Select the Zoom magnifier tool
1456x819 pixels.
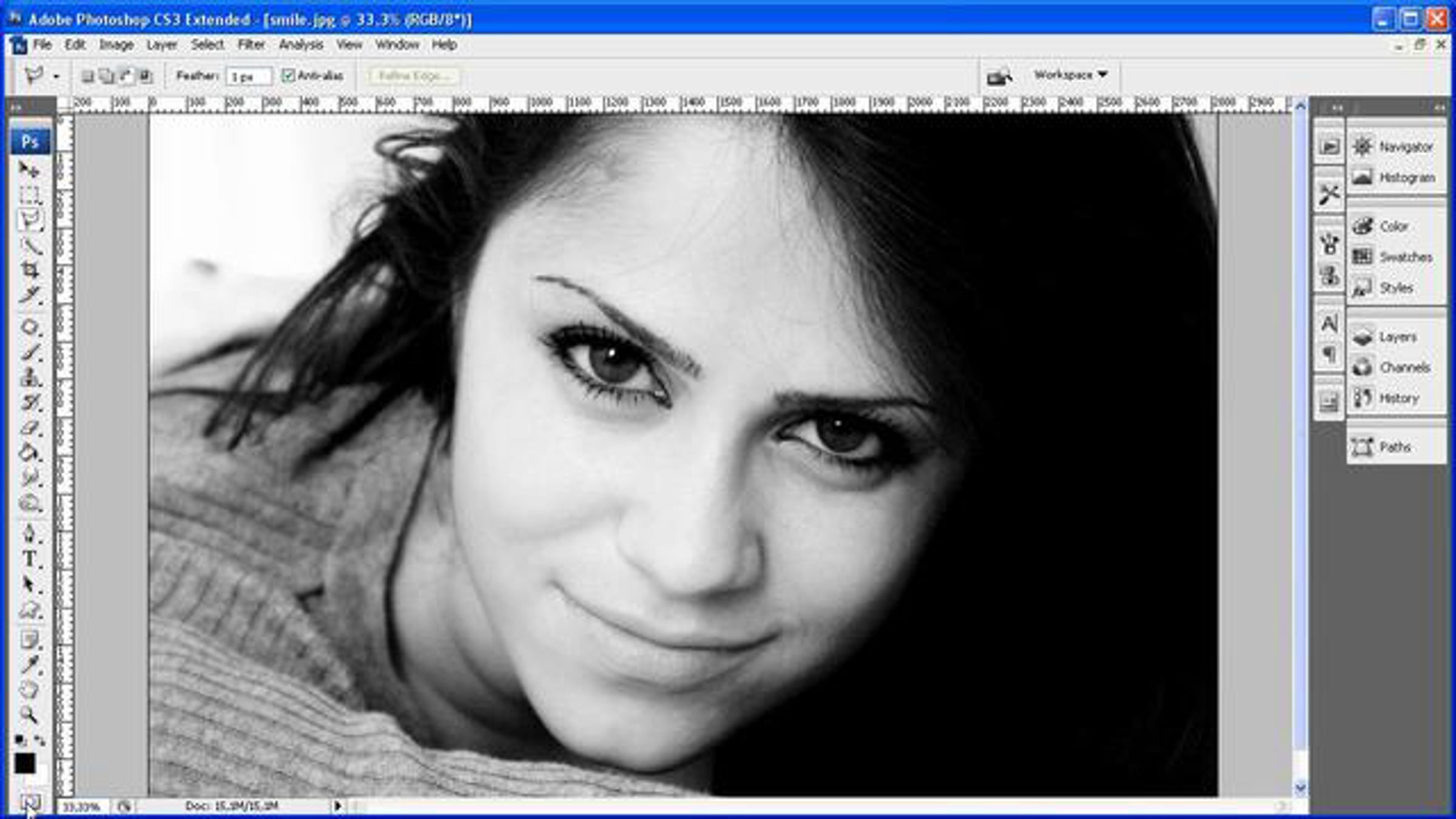coord(29,715)
